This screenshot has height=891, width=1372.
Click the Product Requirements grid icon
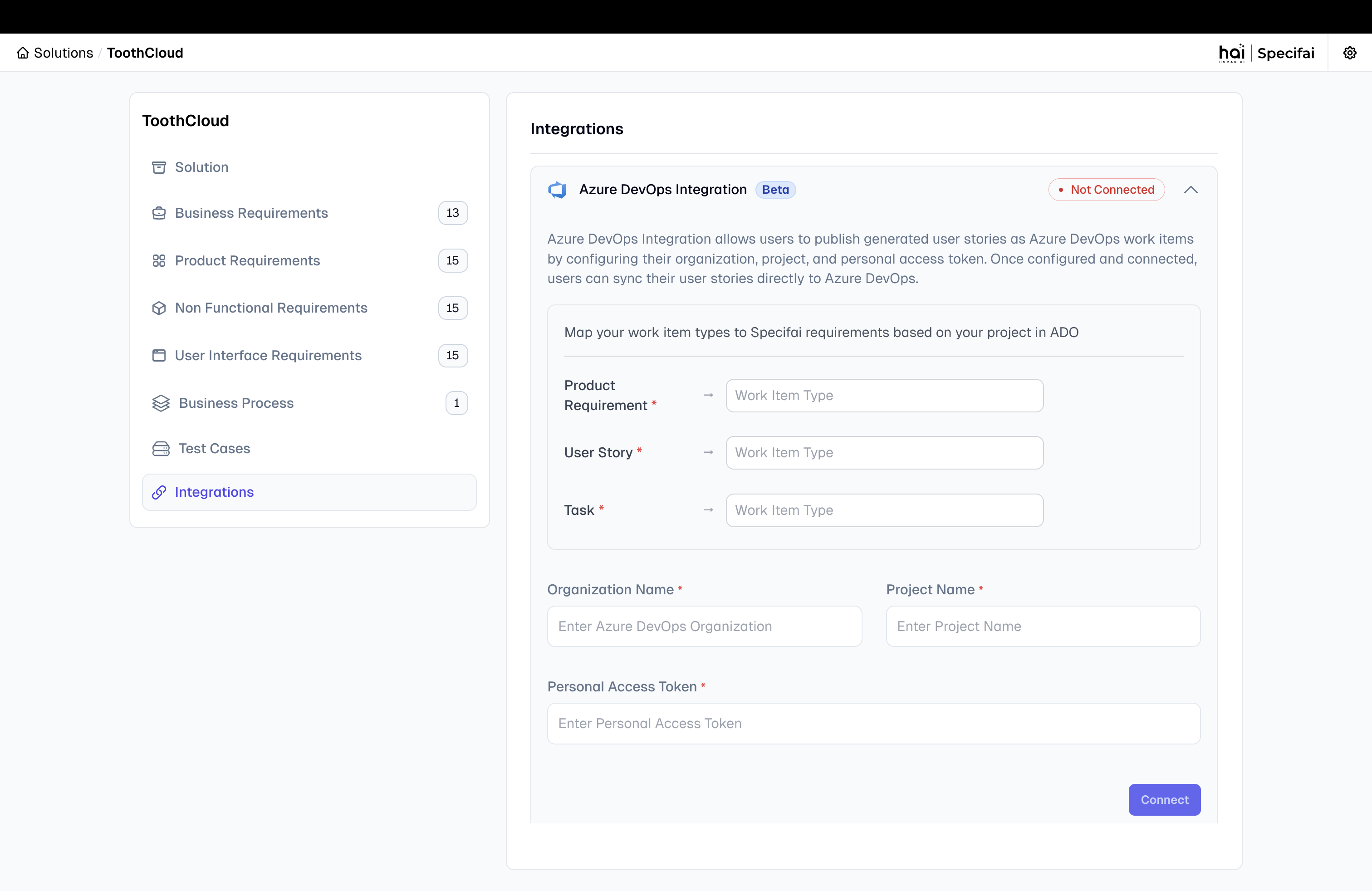pos(158,260)
